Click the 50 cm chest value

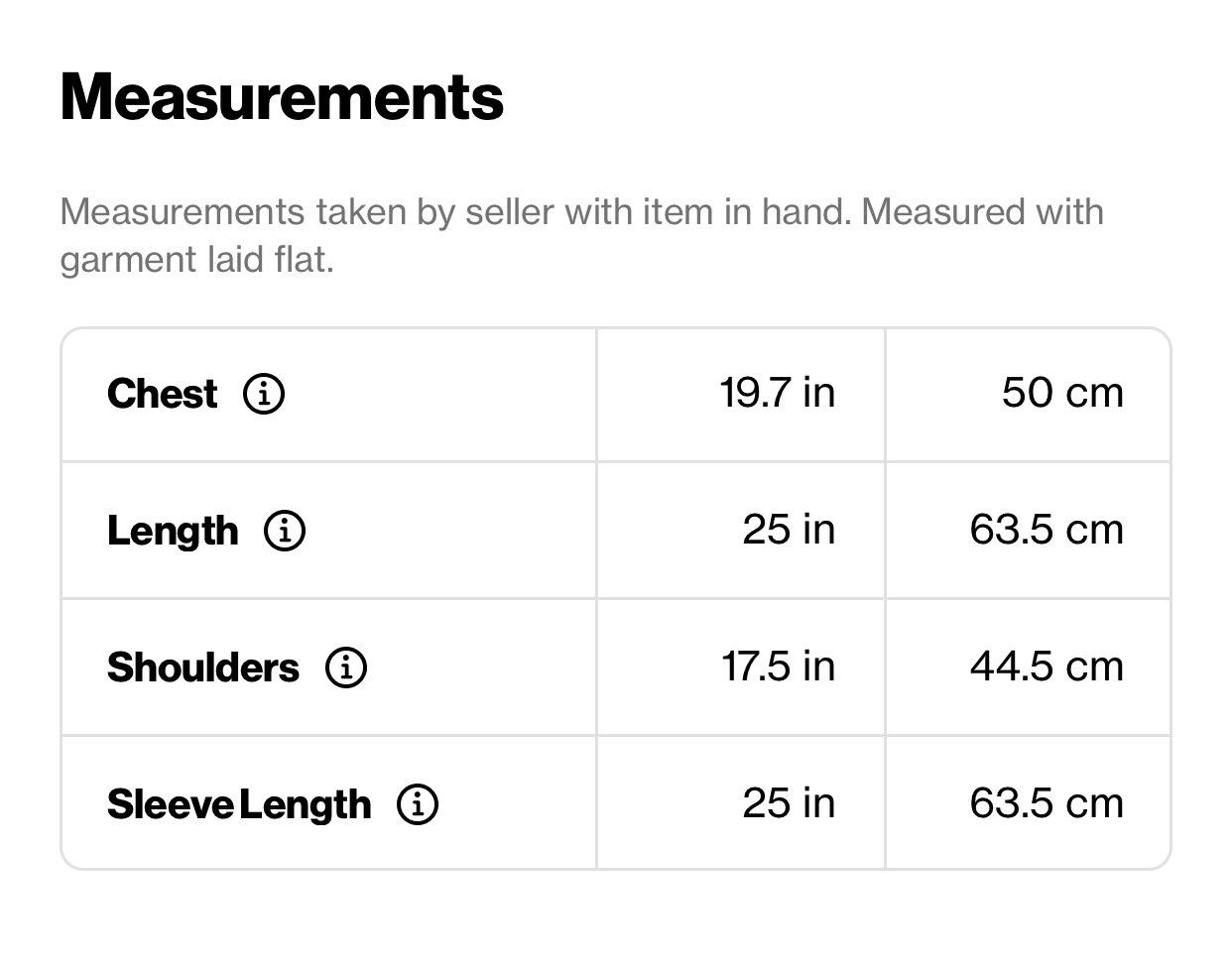click(x=1063, y=393)
